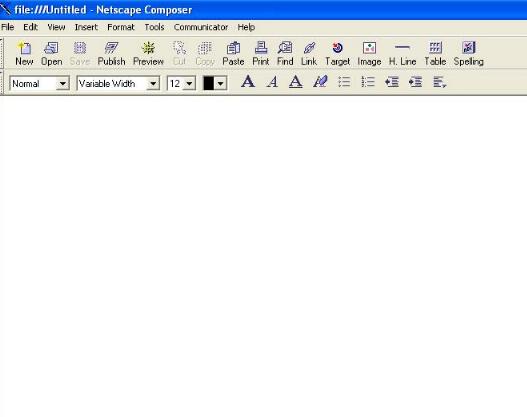The width and height of the screenshot is (527, 417).
Task: Expand the Normal paragraph style dropdown
Action: (63, 83)
